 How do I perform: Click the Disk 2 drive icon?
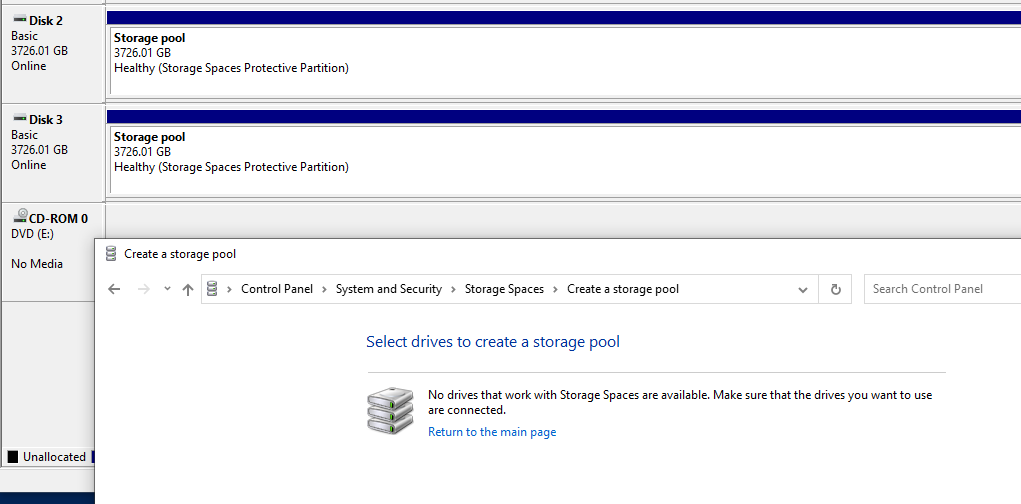20,20
